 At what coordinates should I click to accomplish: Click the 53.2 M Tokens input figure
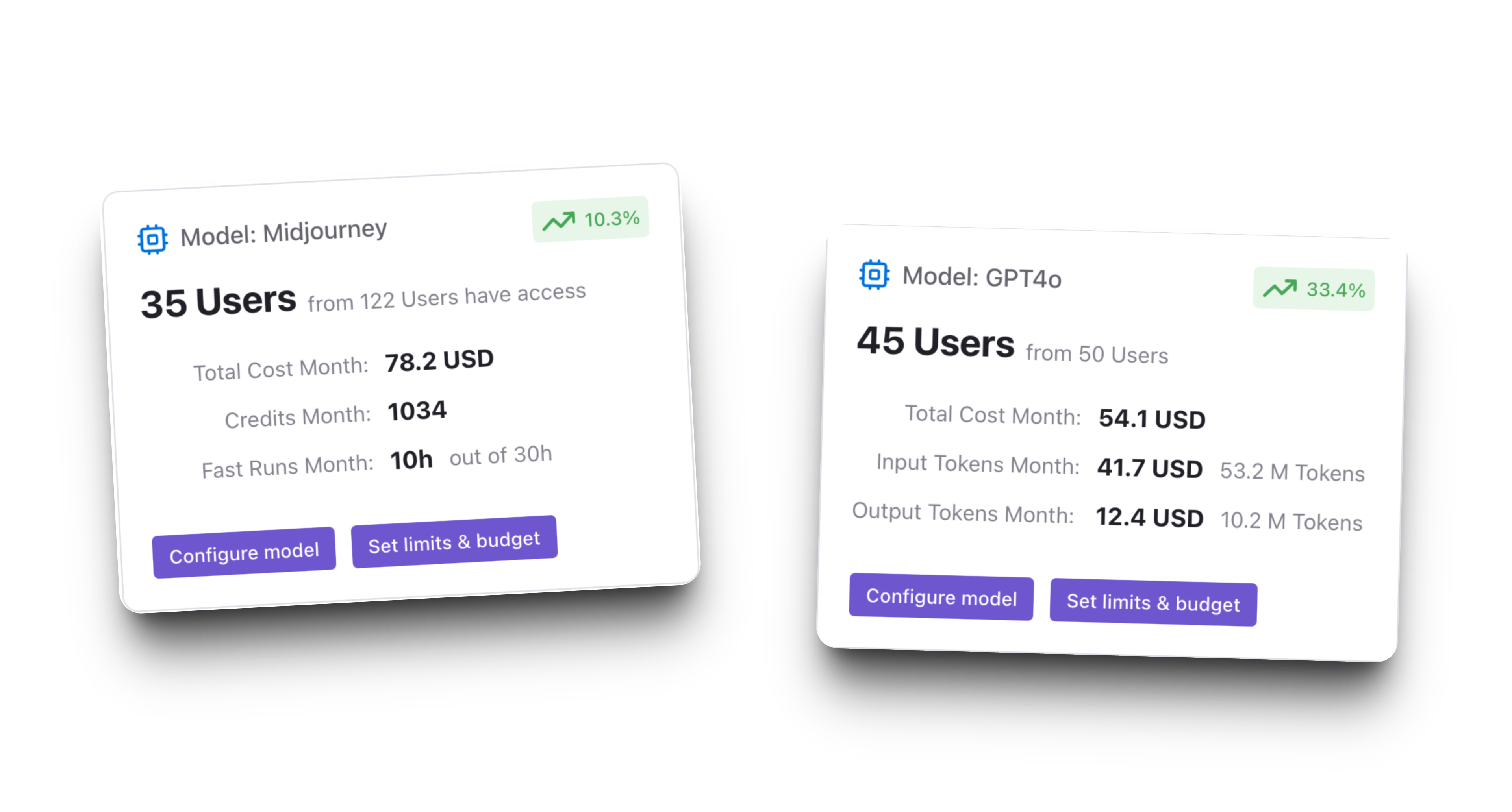[x=1292, y=472]
